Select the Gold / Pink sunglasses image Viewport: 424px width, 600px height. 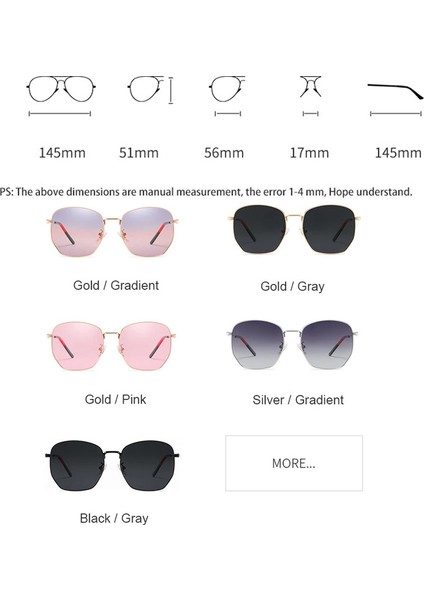[x=111, y=346]
